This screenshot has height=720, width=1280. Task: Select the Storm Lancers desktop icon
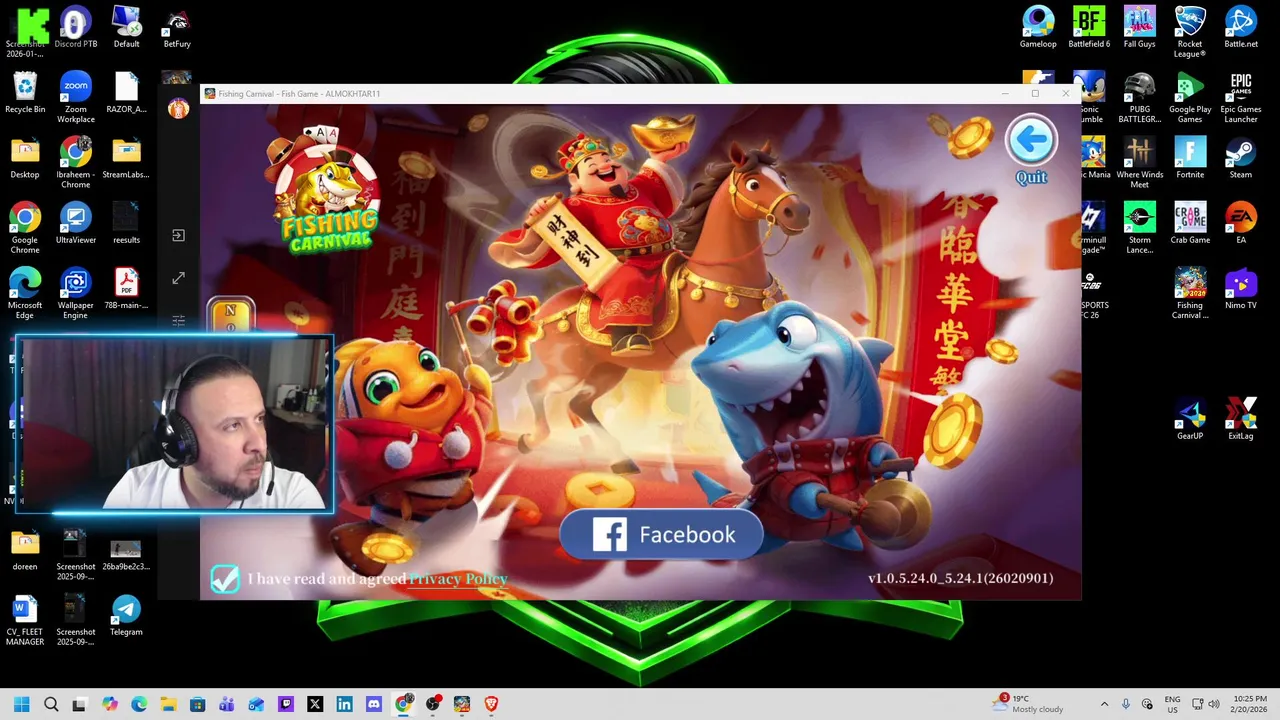pos(1140,227)
